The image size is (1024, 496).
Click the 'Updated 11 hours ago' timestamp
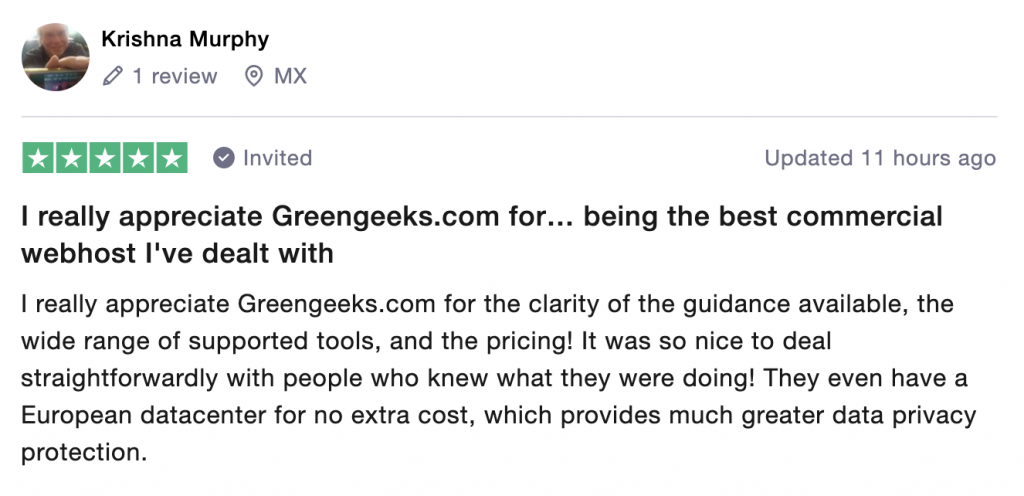(880, 158)
